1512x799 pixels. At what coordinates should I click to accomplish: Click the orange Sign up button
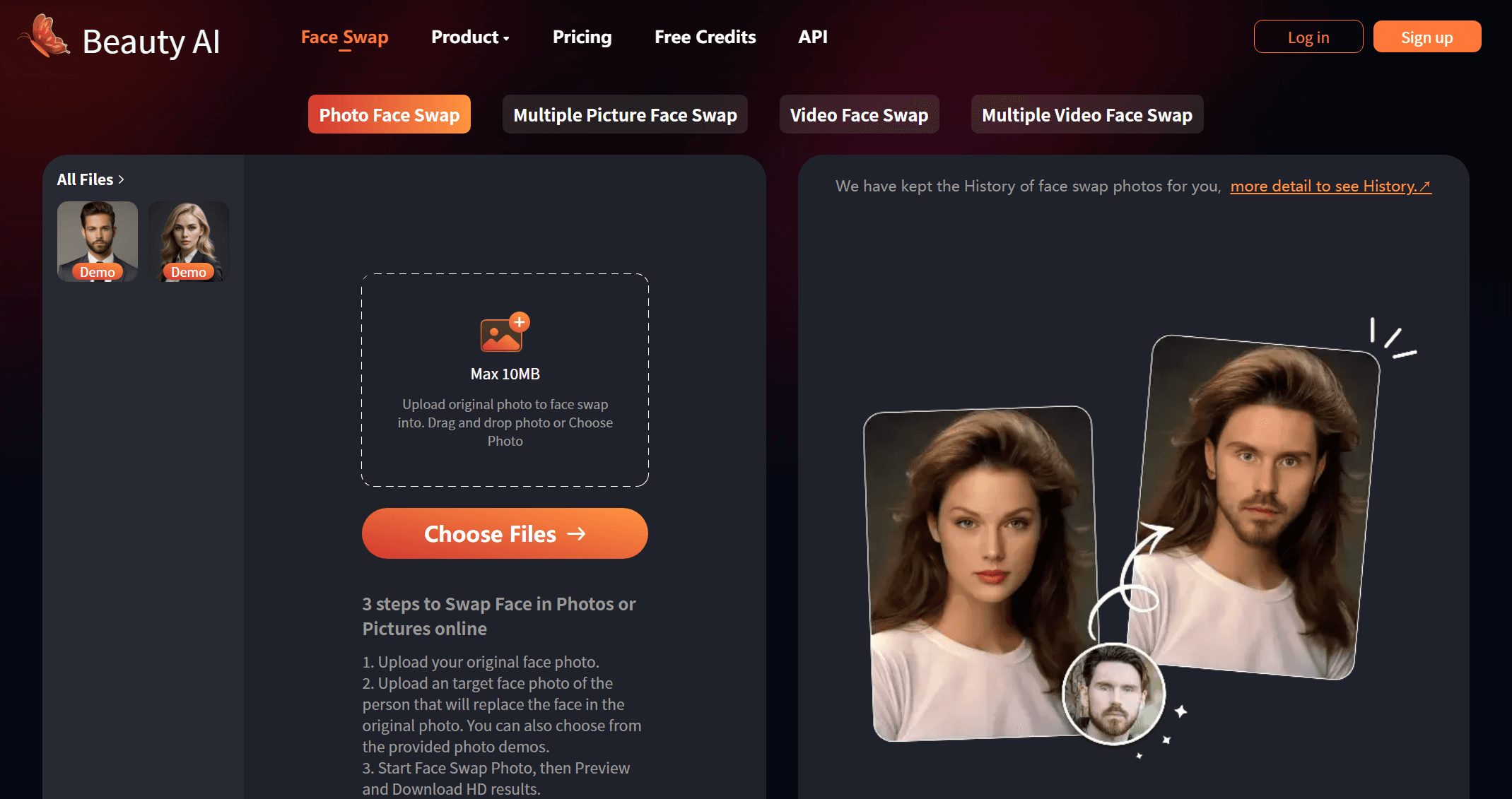point(1426,37)
